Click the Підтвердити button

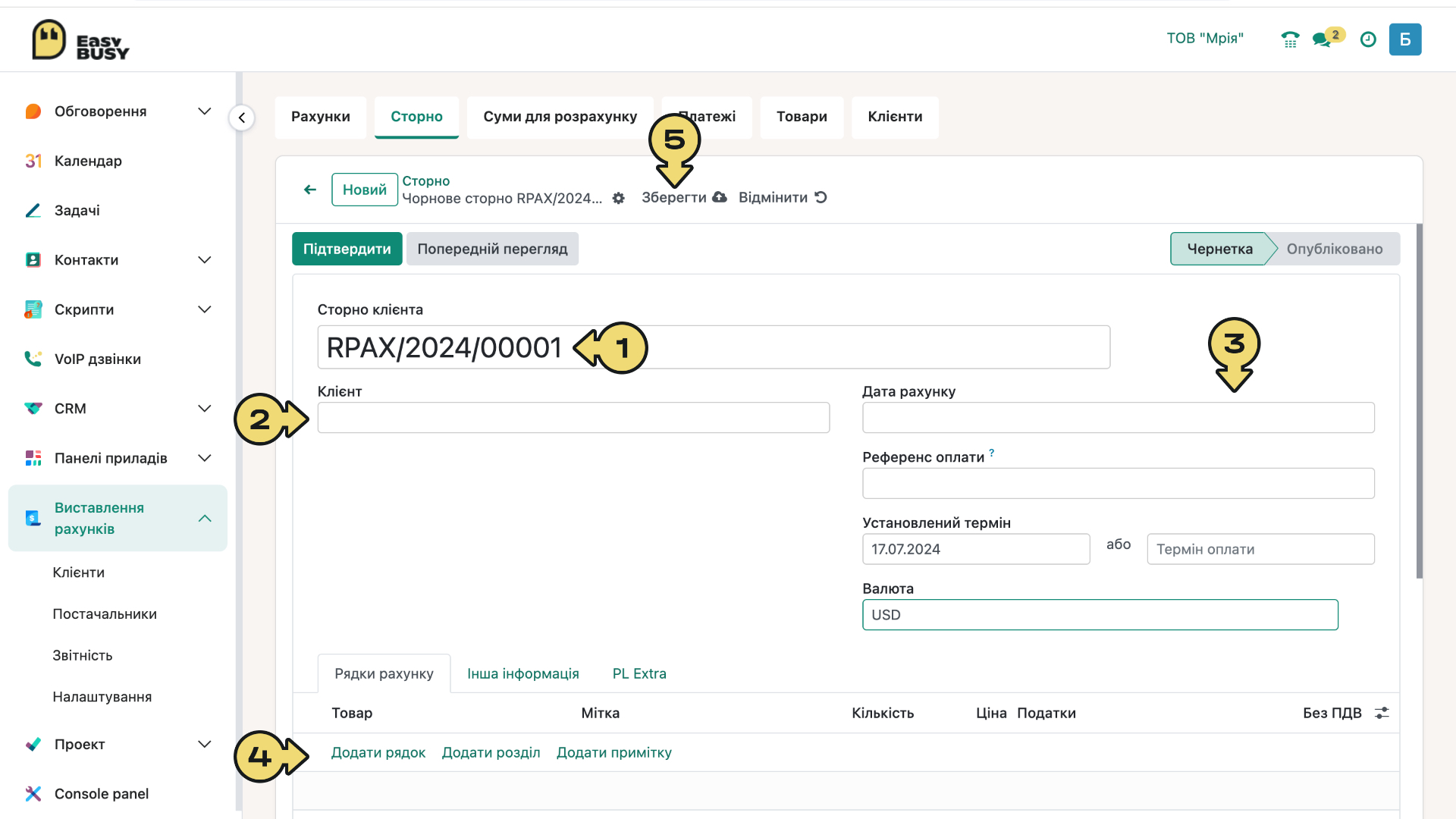pos(347,249)
